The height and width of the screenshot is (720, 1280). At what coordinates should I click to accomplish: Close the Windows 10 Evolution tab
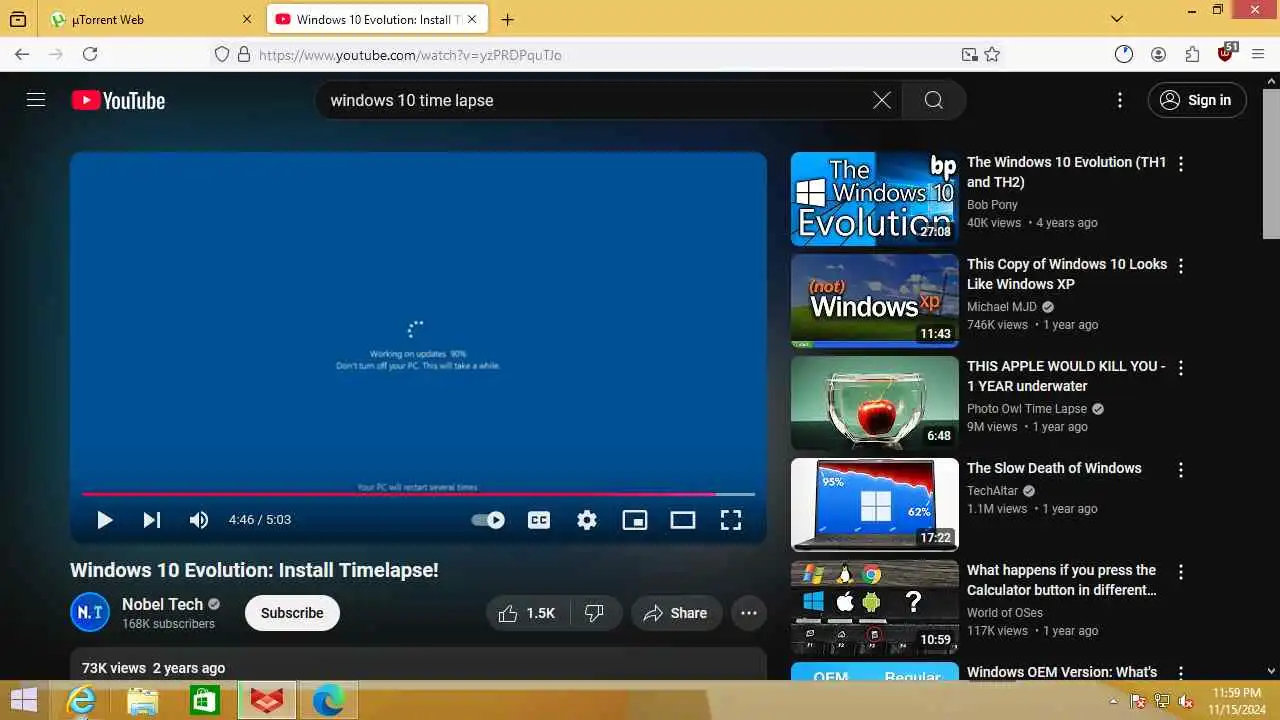point(474,19)
